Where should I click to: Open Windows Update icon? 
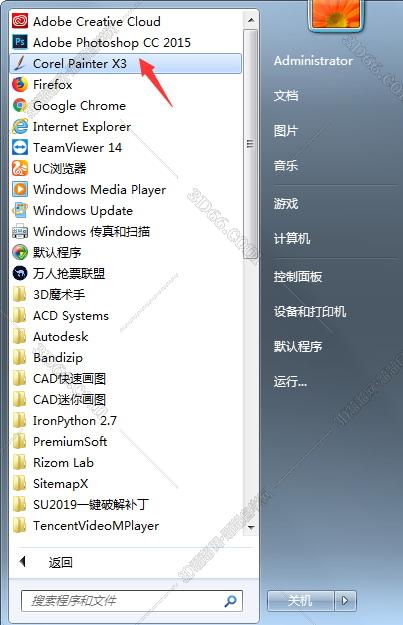[20, 210]
